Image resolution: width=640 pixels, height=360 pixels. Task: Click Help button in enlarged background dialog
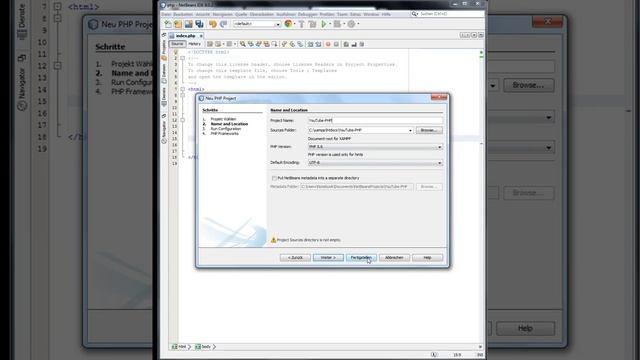[x=525, y=329]
